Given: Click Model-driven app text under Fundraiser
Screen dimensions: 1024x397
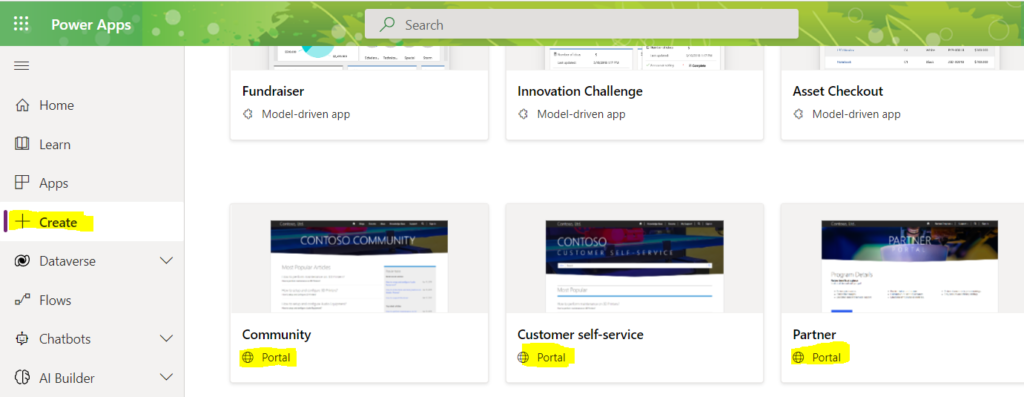Looking at the screenshot, I should coord(306,114).
